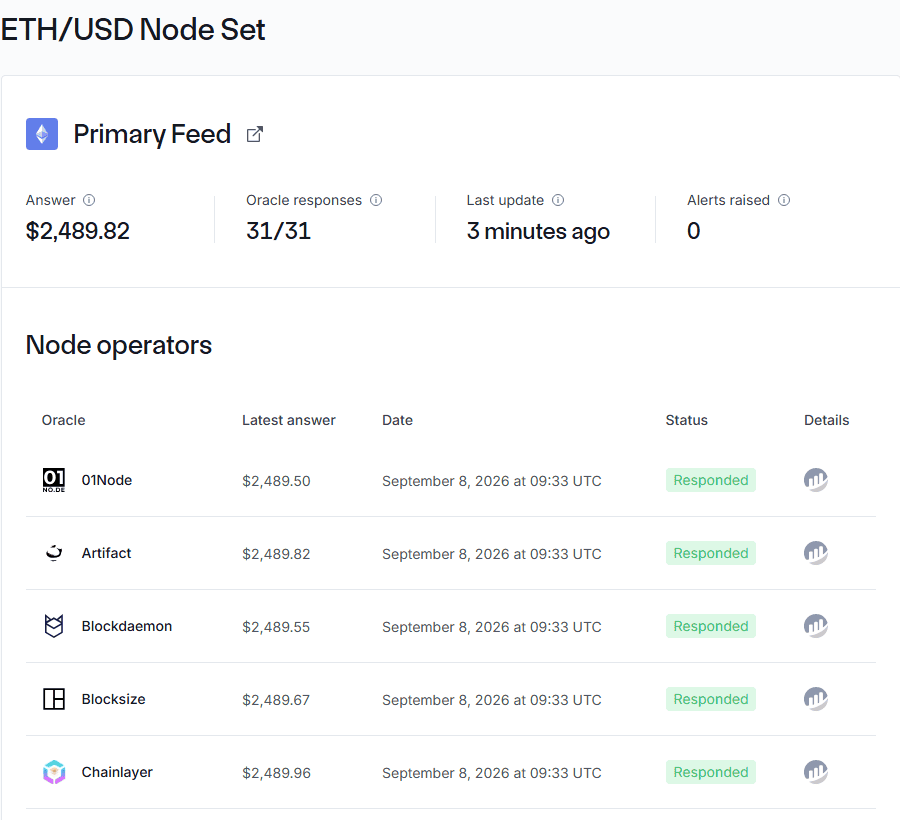
Task: Click the Responded status badge for Artifact
Action: (711, 553)
